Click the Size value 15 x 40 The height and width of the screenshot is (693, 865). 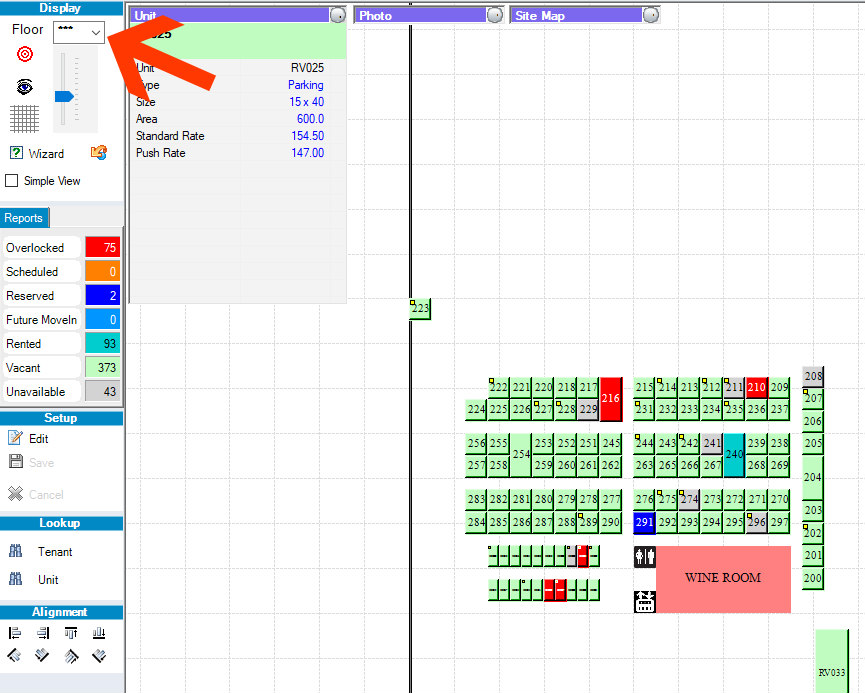point(306,102)
